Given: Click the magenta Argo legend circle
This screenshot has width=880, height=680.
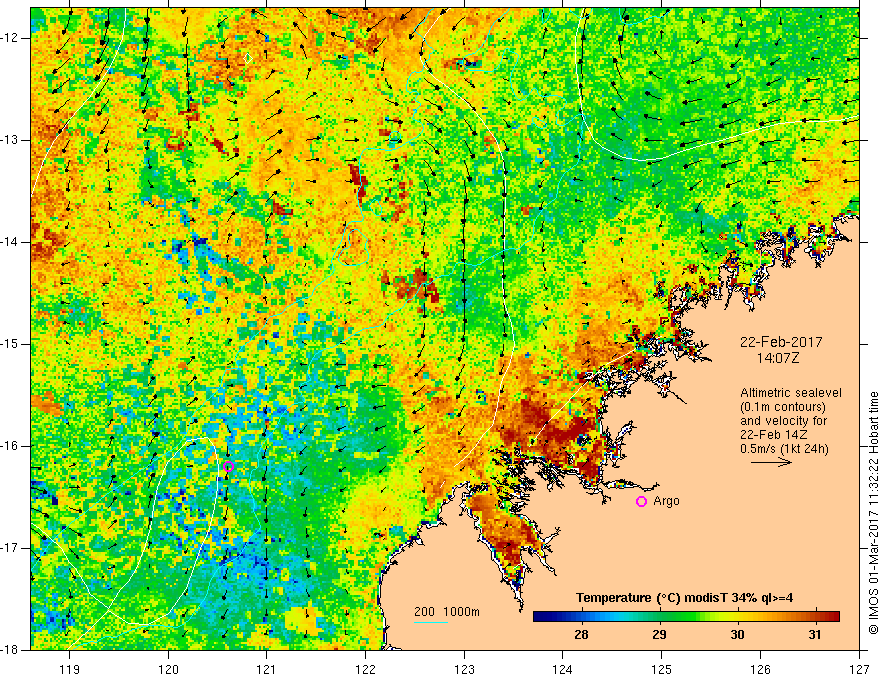Looking at the screenshot, I should click(641, 501).
